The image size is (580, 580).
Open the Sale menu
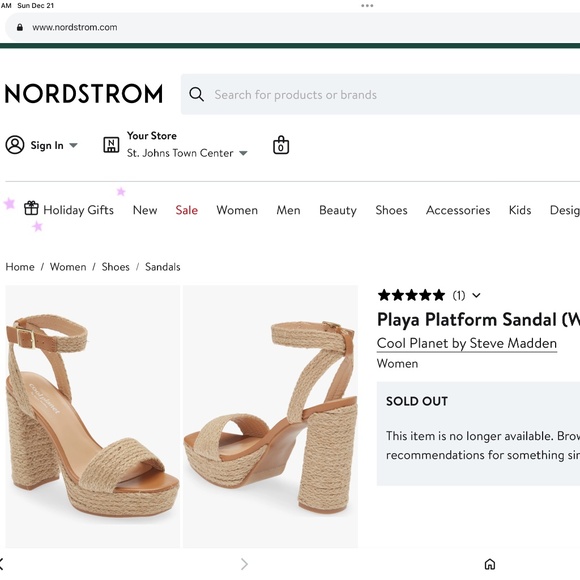(186, 210)
